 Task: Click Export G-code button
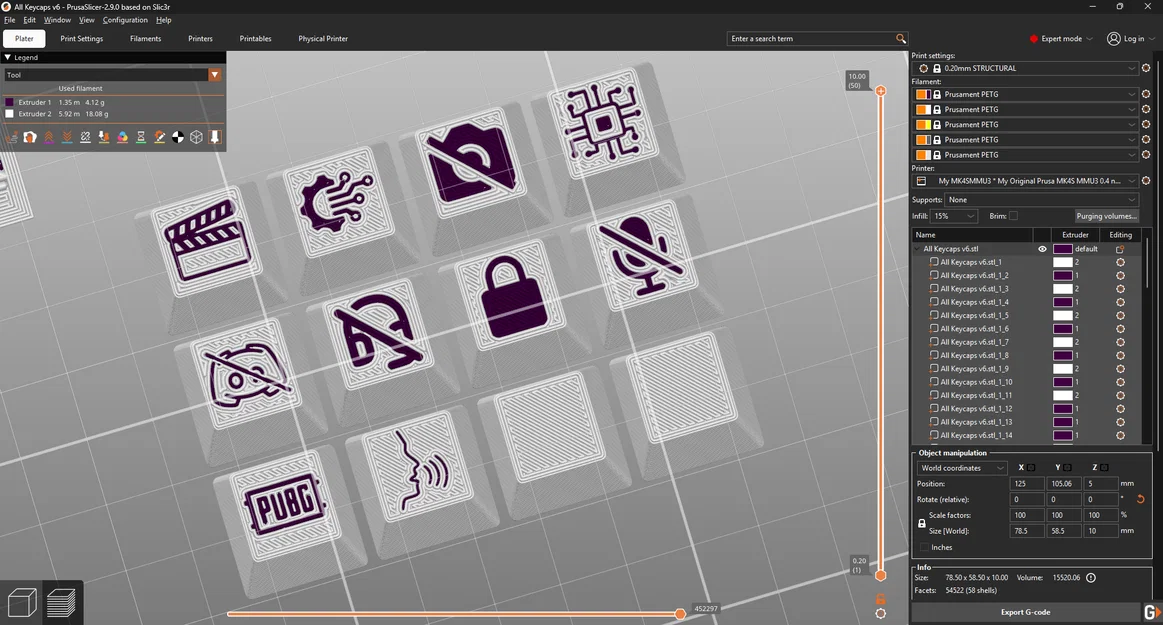tap(1026, 612)
